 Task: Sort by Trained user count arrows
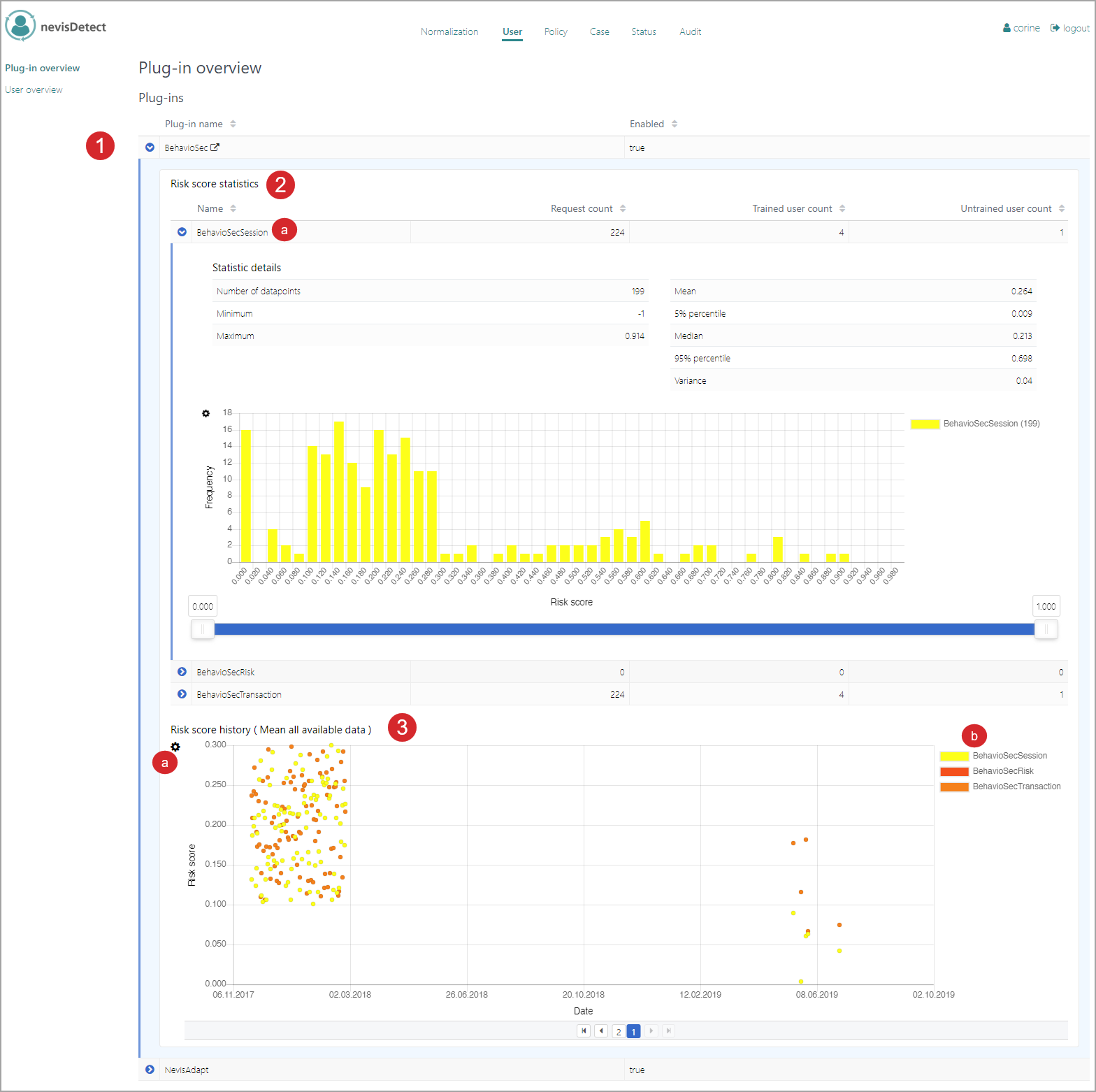coord(842,208)
